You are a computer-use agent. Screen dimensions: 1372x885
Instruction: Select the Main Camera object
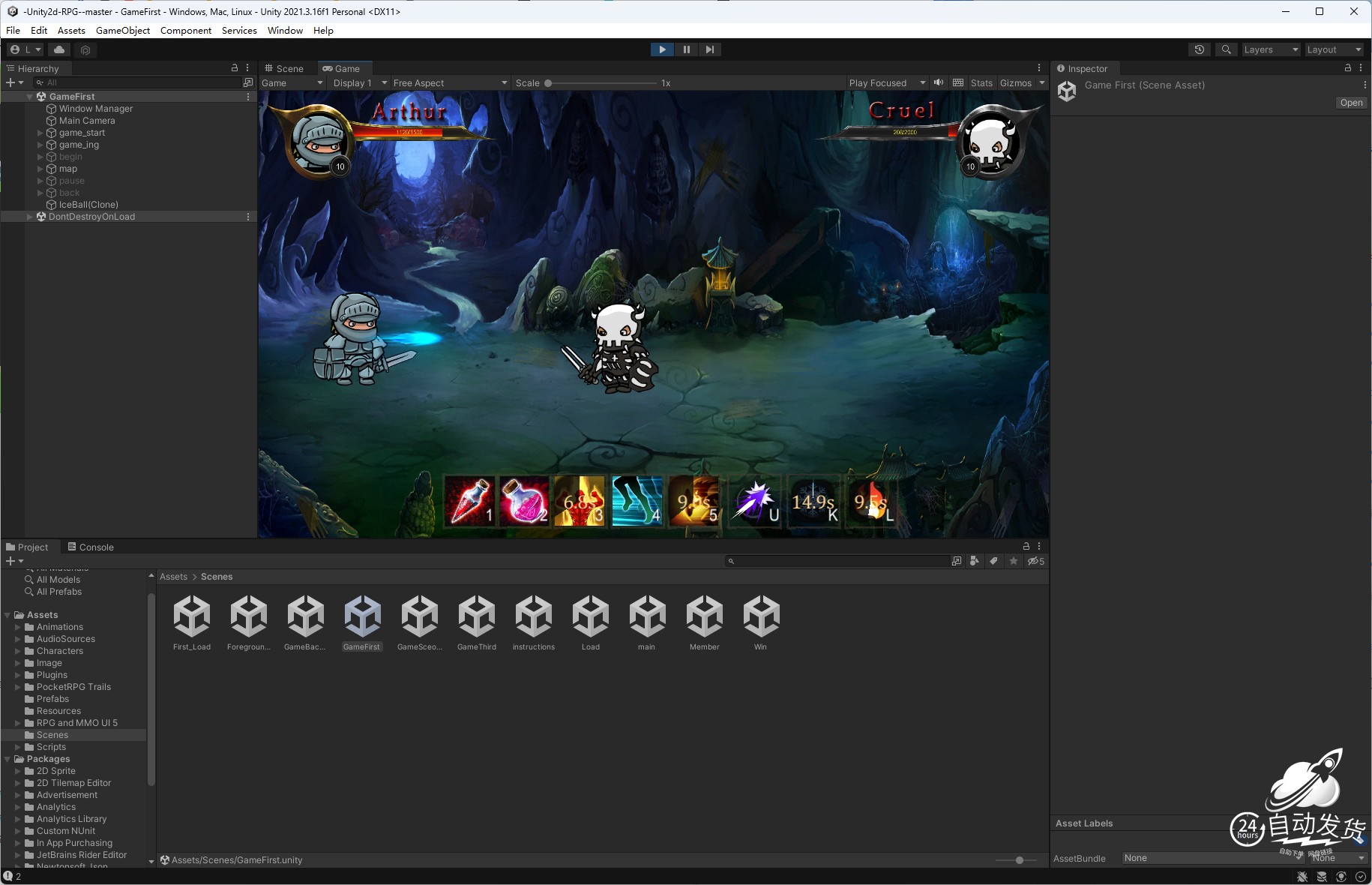point(87,121)
